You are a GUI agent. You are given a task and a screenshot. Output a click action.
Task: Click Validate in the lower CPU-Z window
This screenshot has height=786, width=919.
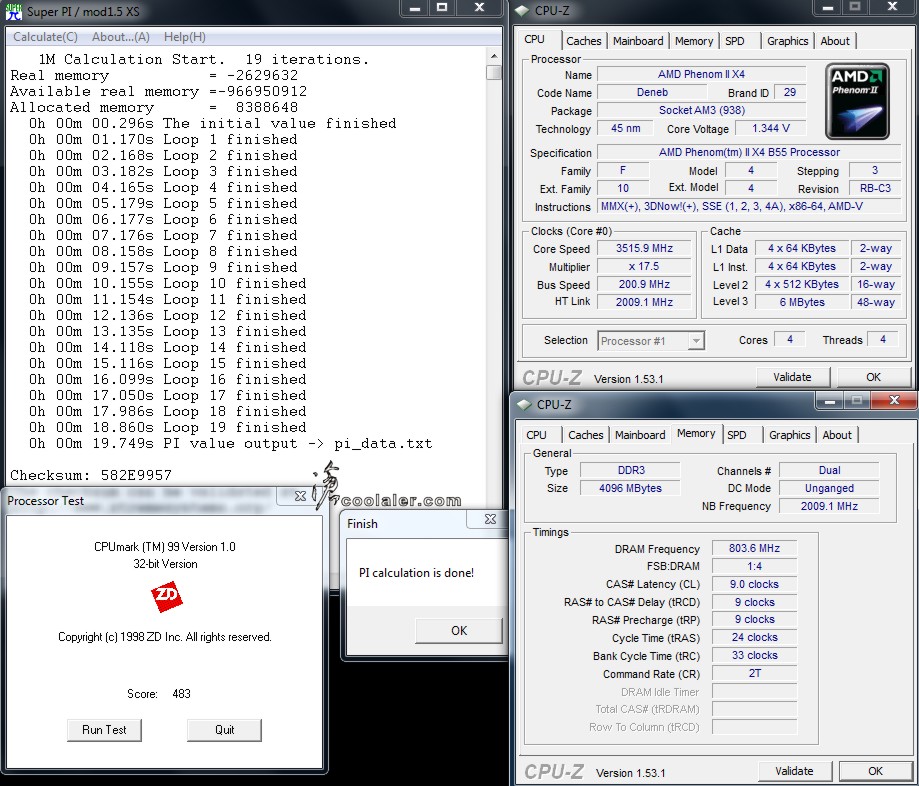794,771
